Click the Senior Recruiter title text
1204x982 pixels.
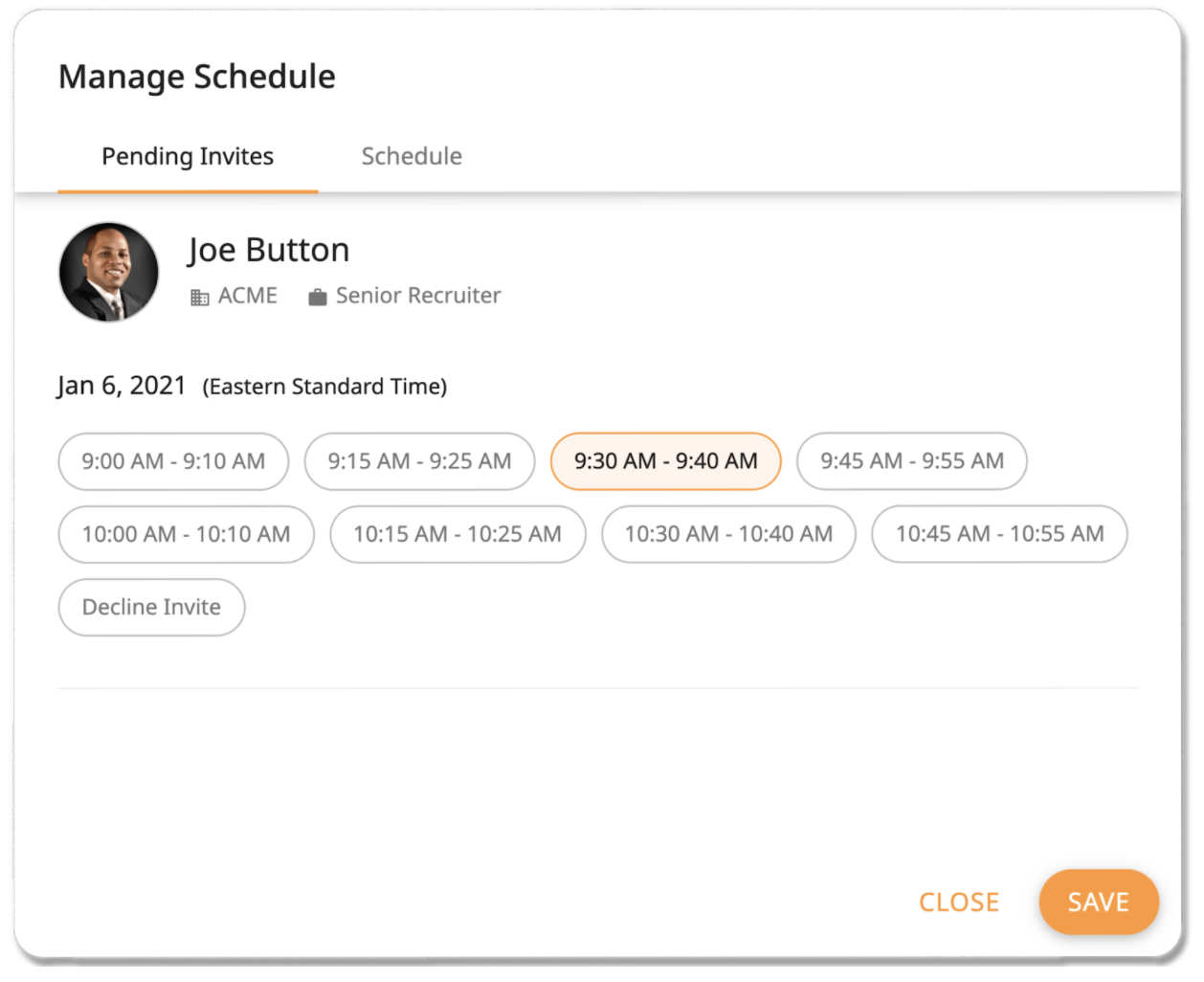418,296
